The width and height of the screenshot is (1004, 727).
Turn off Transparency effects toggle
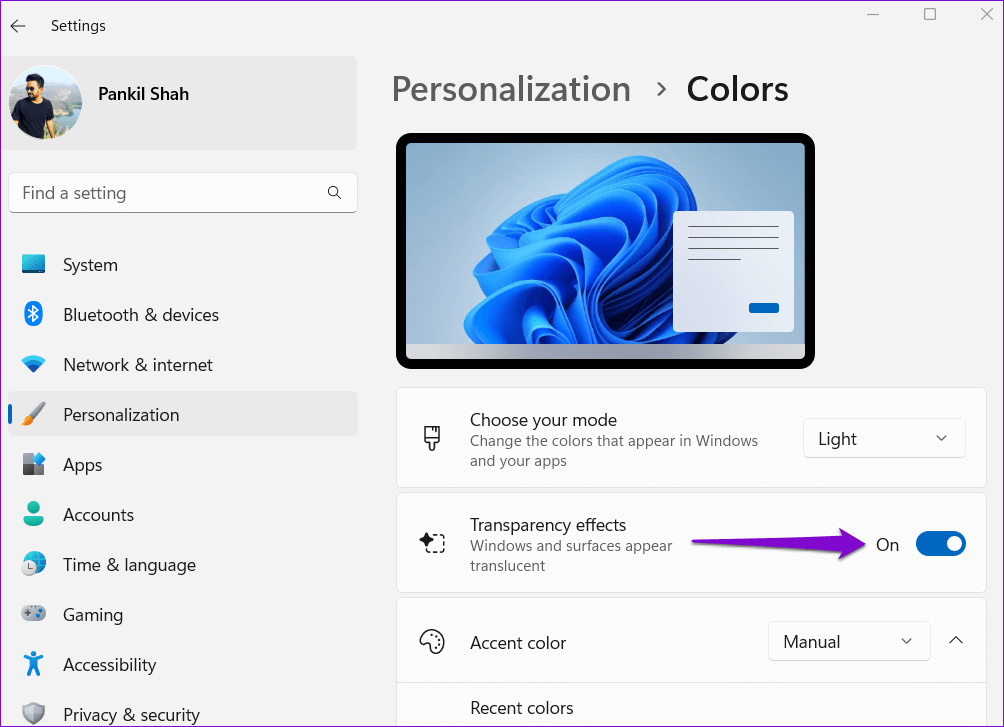tap(940, 544)
